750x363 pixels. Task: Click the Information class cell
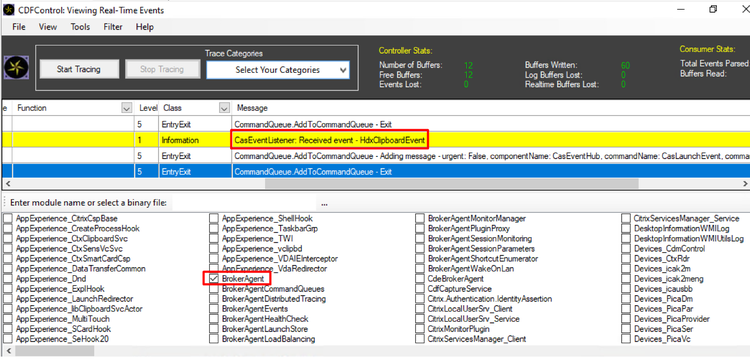195,140
